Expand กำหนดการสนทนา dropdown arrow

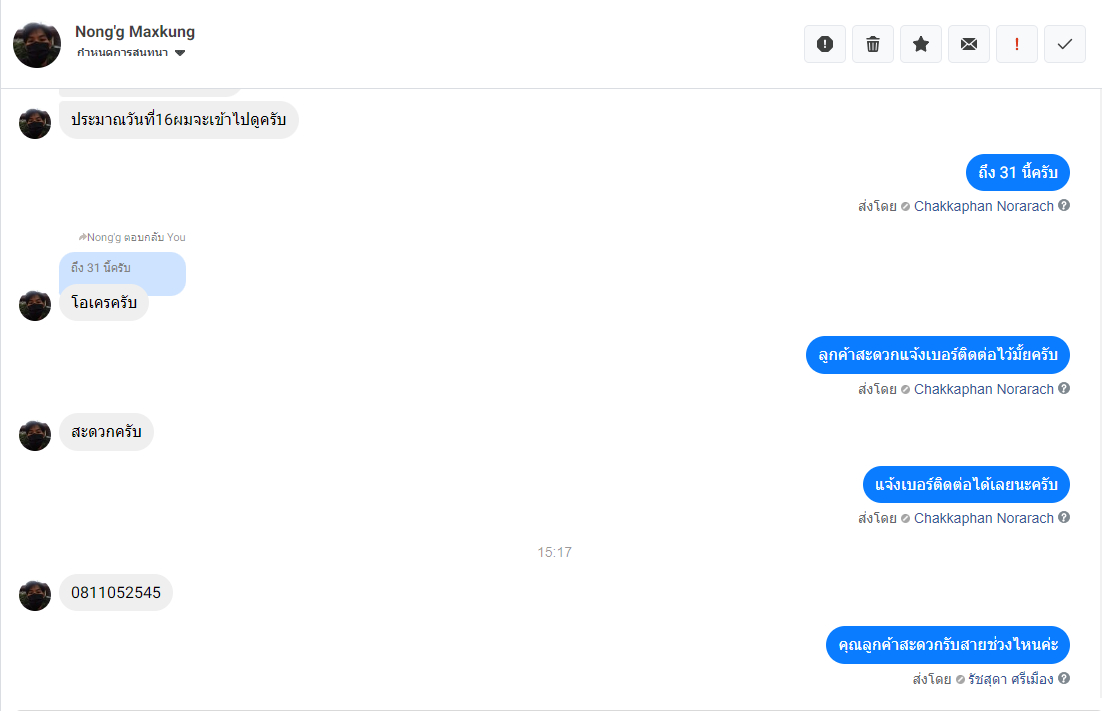coord(180,53)
